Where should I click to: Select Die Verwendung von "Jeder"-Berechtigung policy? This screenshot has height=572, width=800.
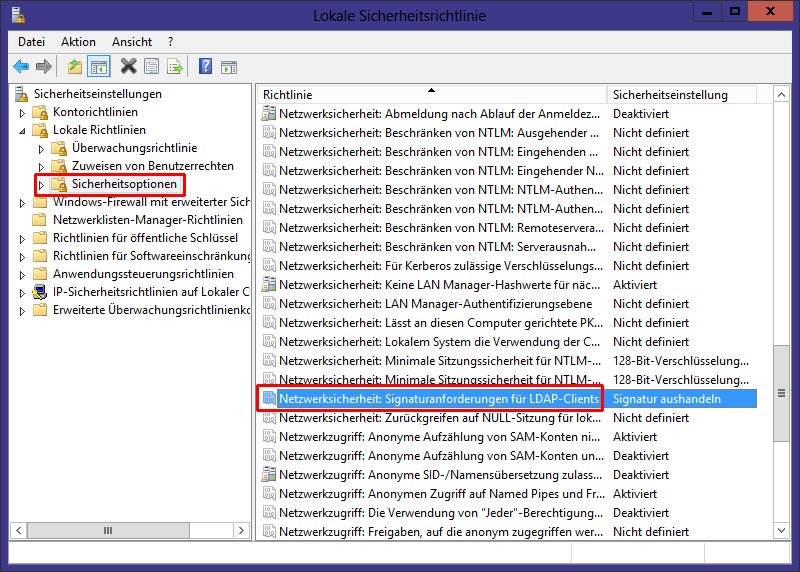tap(441, 513)
